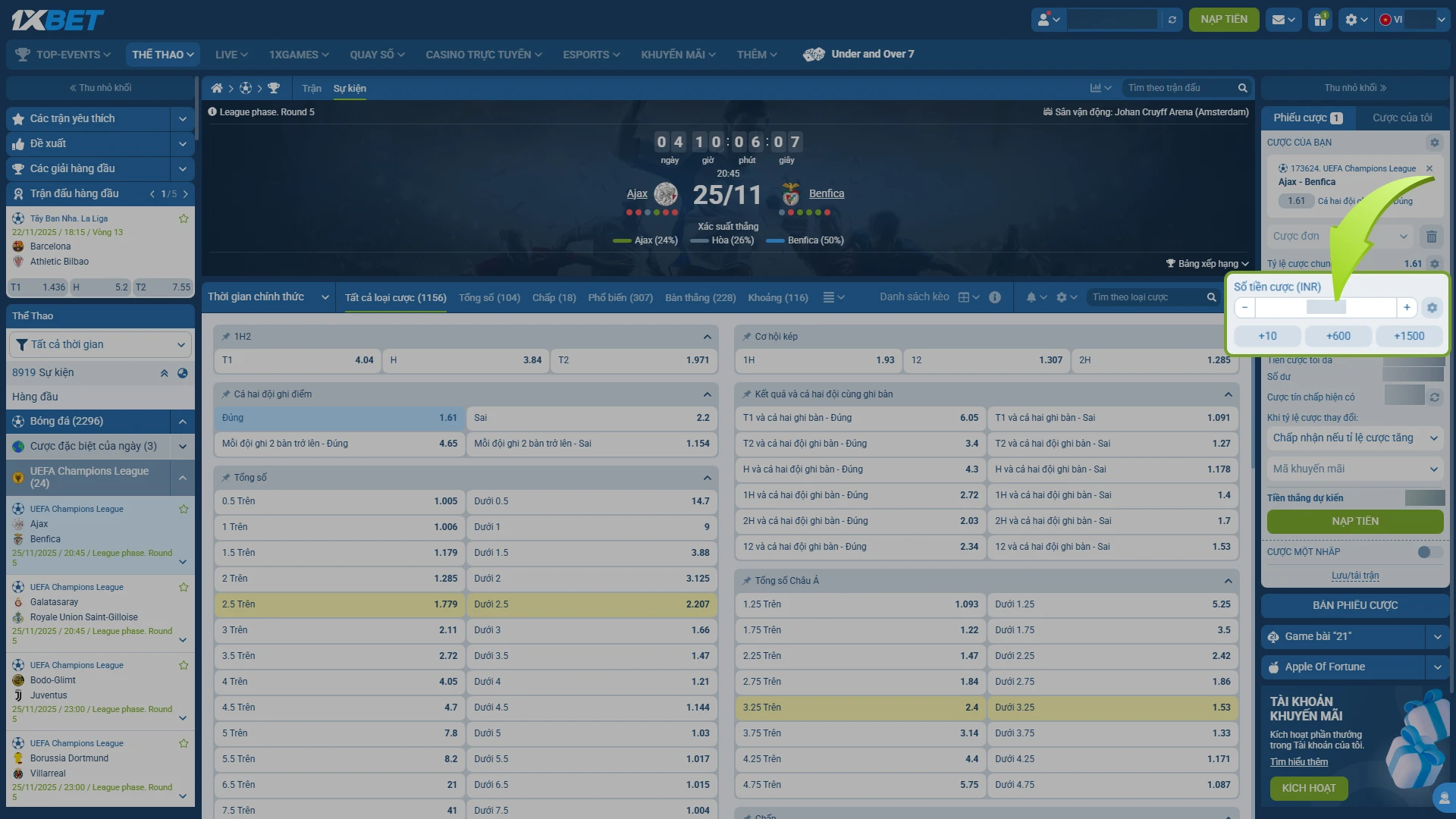The image size is (1456, 819).
Task: Open the gift bonus icon
Action: click(1320, 20)
